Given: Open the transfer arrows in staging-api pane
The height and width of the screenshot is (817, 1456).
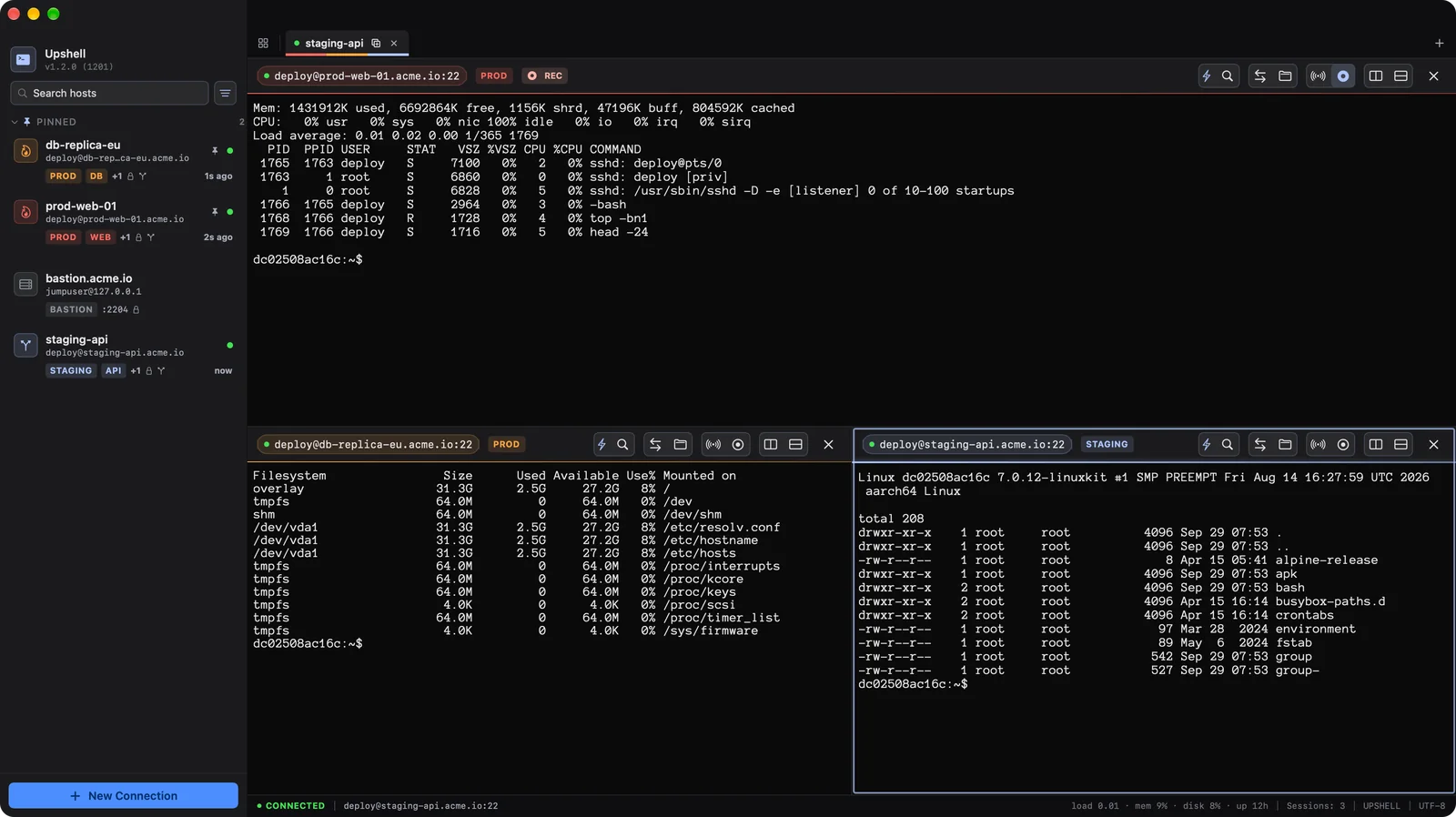Looking at the screenshot, I should (x=1260, y=445).
